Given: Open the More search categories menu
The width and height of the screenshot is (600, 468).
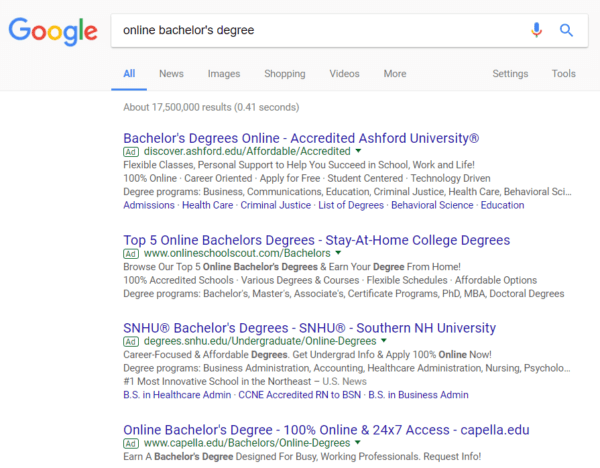Looking at the screenshot, I should pos(395,73).
